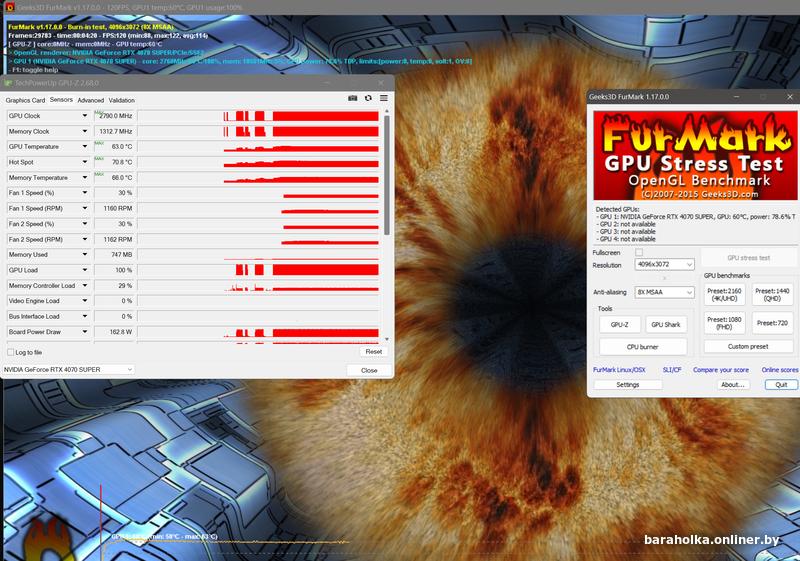Expand the Fan 1 Speed (RPM) dropdown
The width and height of the screenshot is (800, 561).
click(85, 208)
